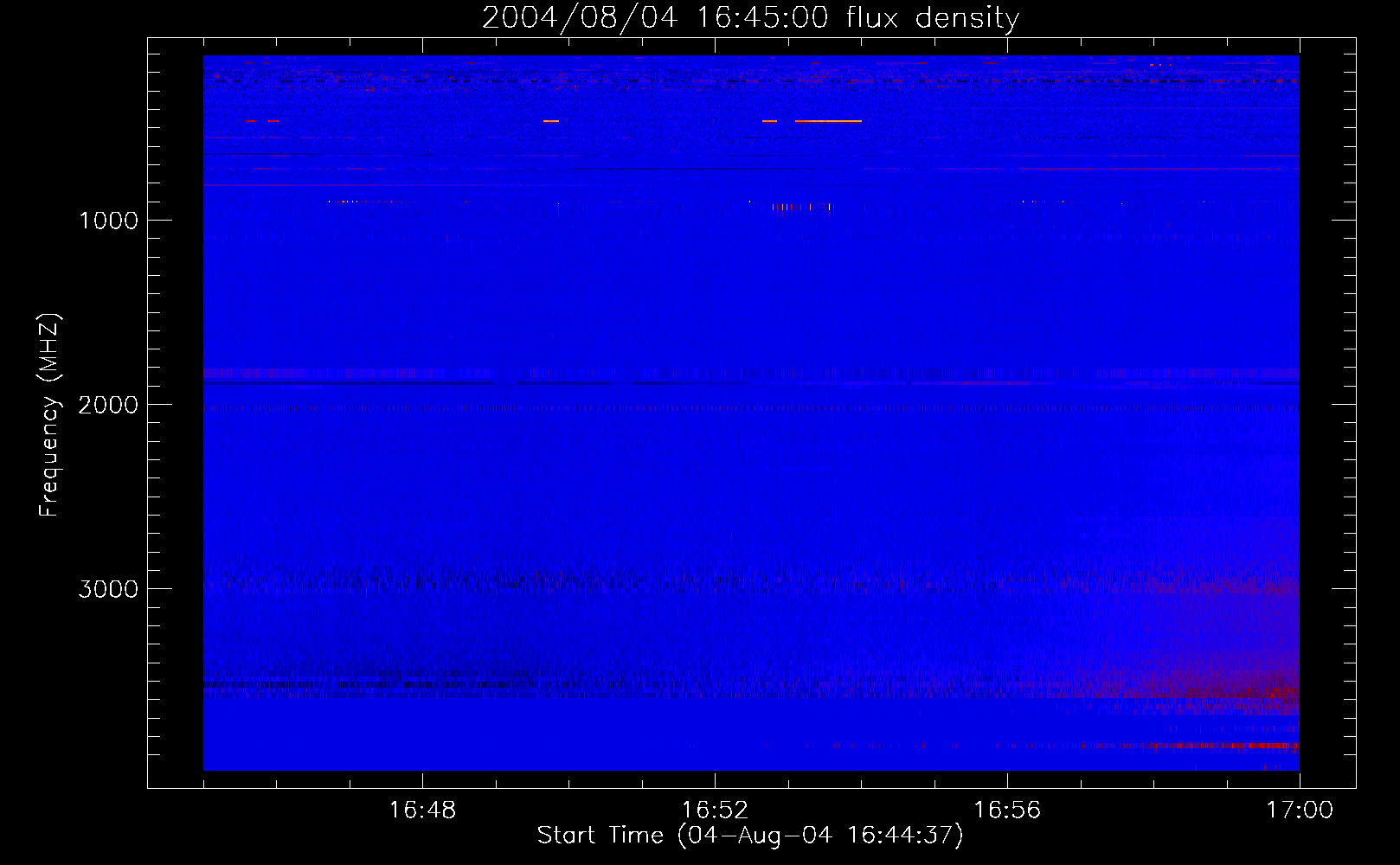Click the 16:56 time tick label
The width and height of the screenshot is (1400, 865).
pos(1007,811)
